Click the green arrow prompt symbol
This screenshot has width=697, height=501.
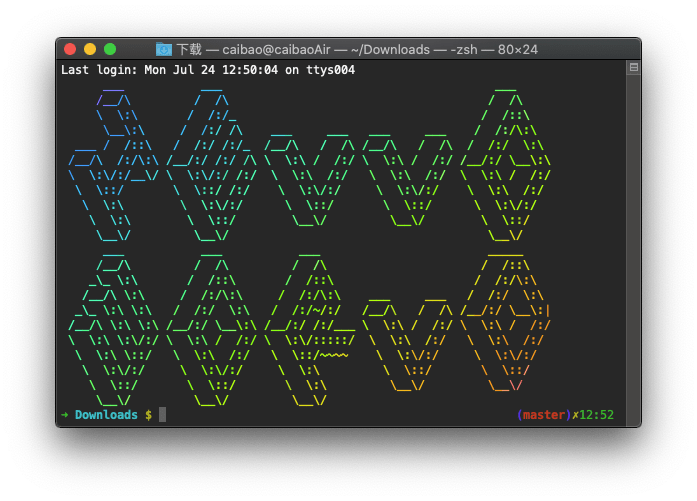pos(64,415)
